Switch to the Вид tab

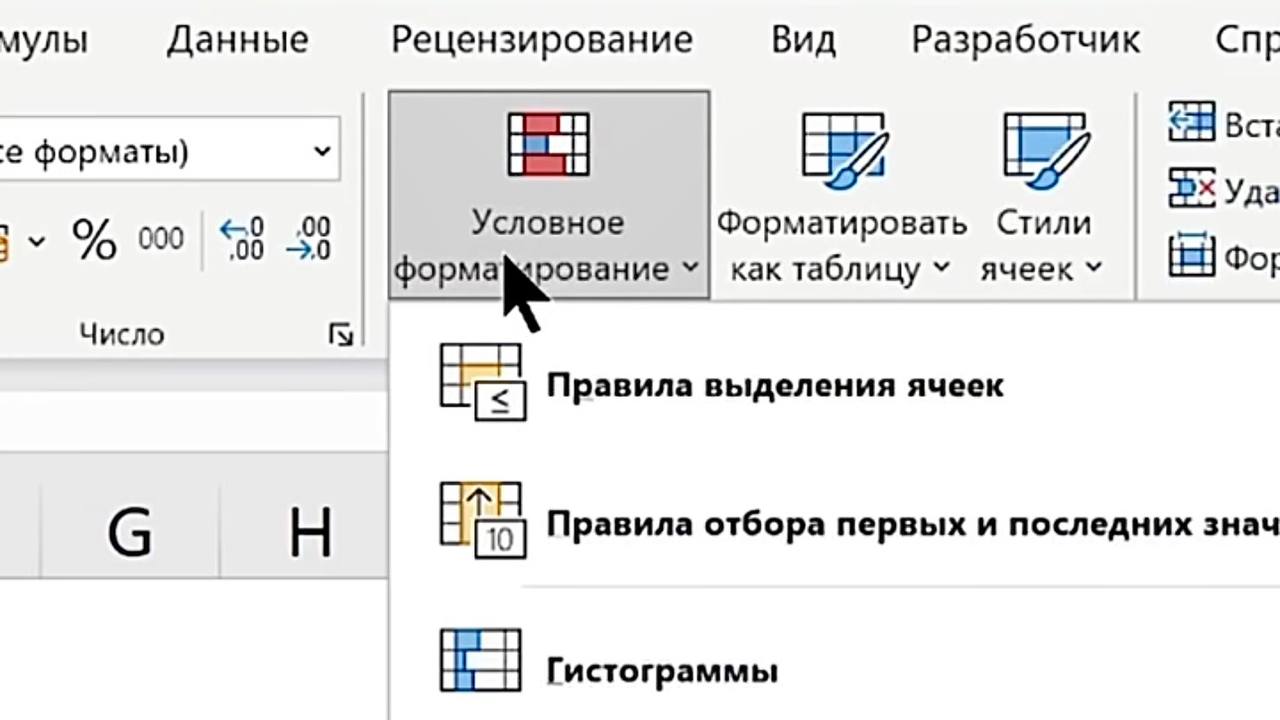803,40
